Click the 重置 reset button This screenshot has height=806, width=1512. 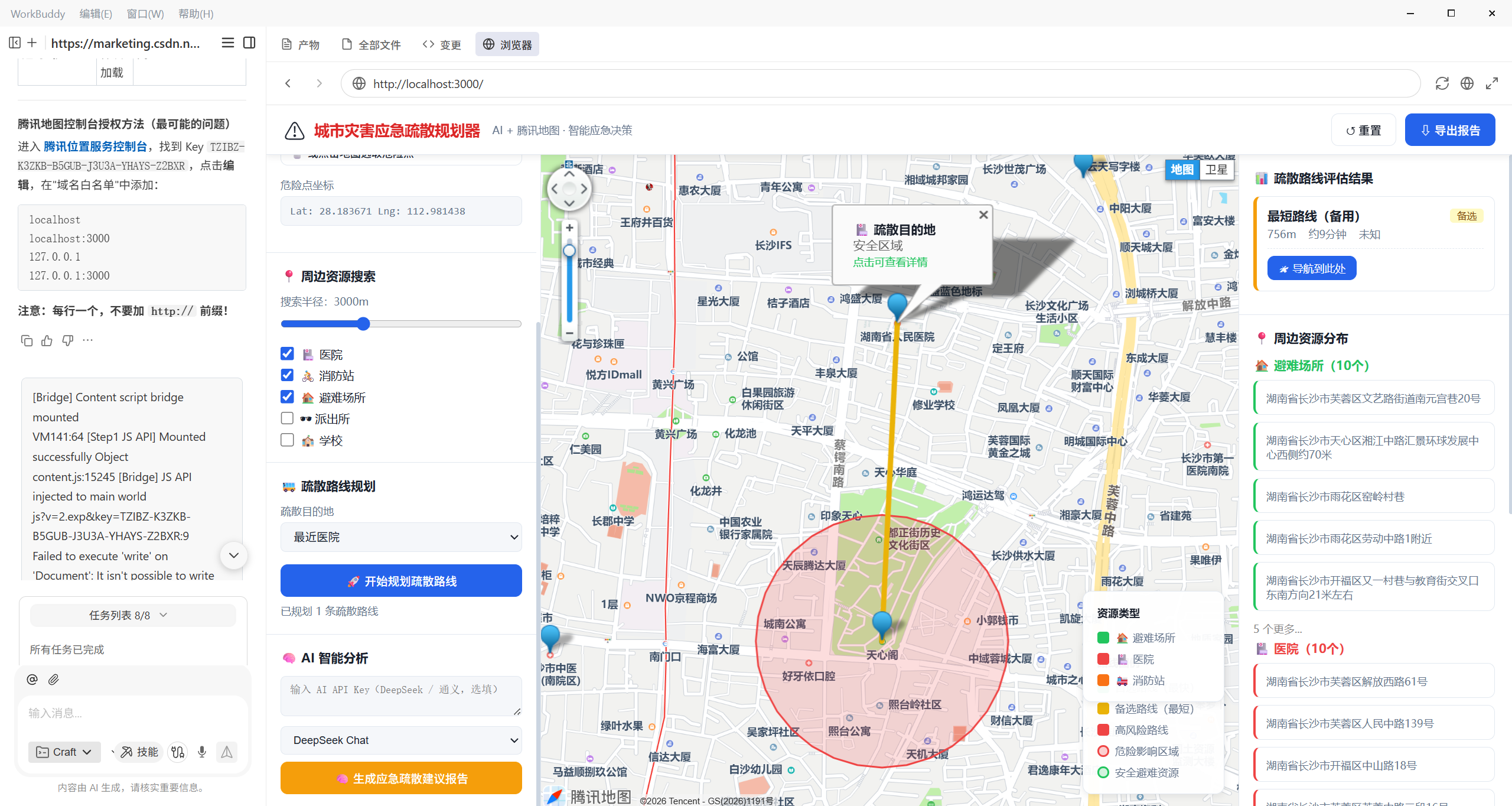[x=1364, y=130]
